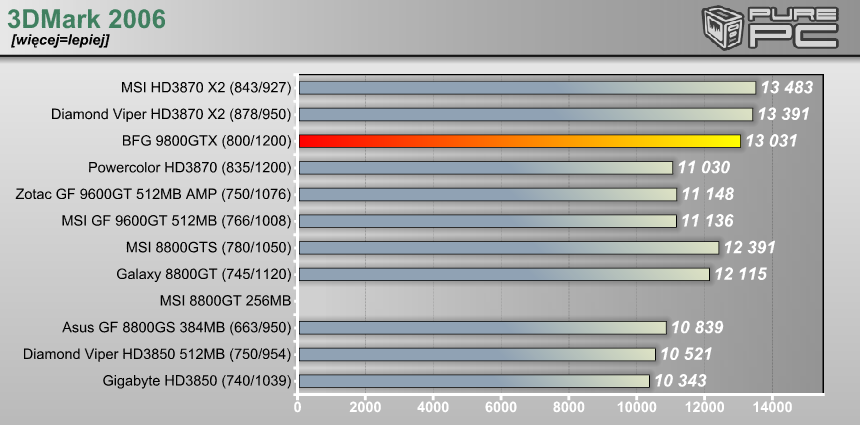Click the MSI HD3870 X2 bar
The width and height of the screenshot is (860, 425).
tap(528, 88)
